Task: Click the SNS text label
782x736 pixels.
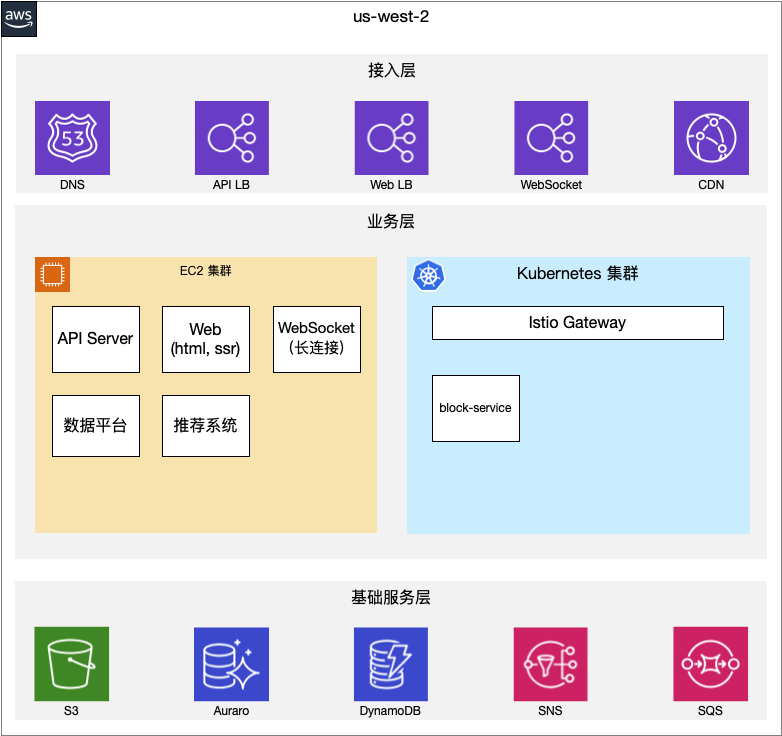Action: pyautogui.click(x=550, y=711)
